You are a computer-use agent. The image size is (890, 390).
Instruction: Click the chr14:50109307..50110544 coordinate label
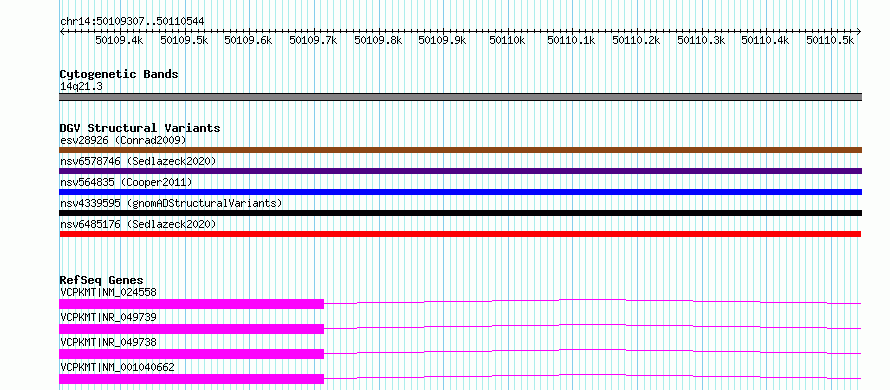point(132,21)
